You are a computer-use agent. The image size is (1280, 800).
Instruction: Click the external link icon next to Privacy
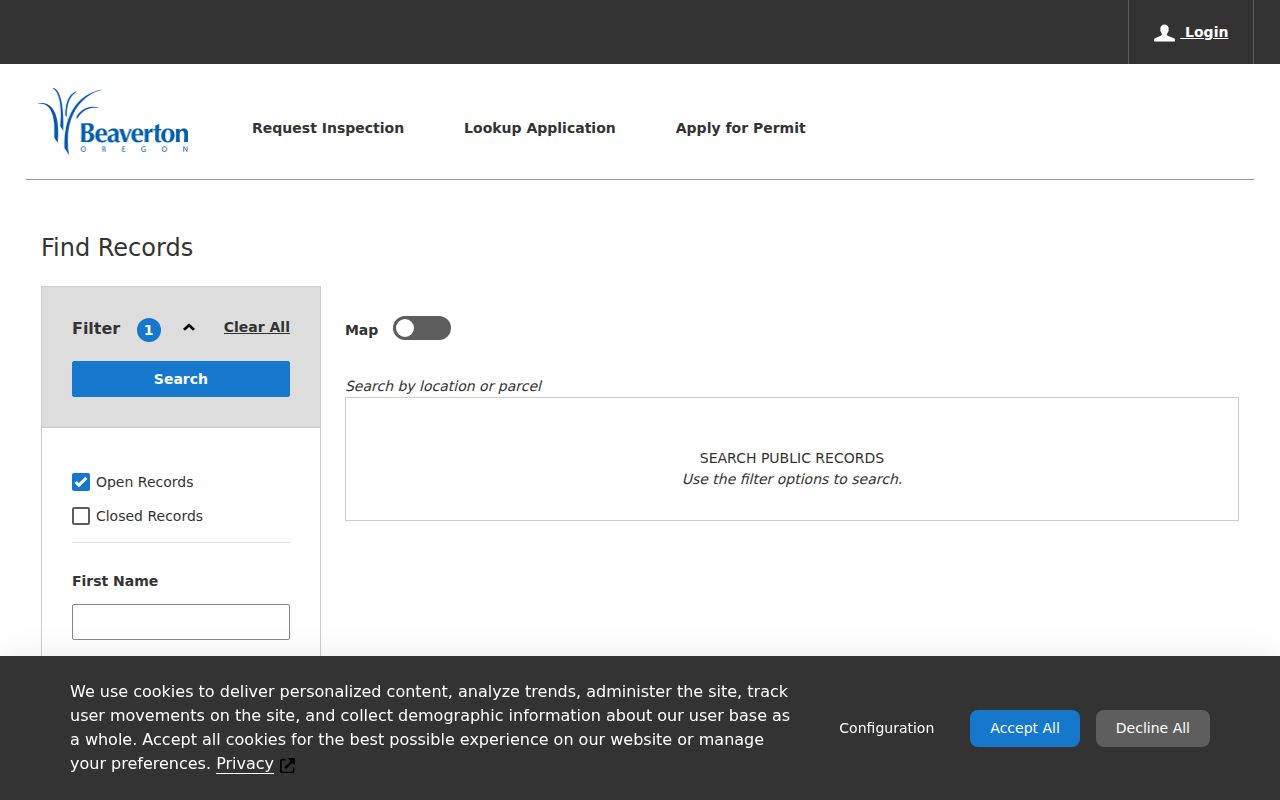click(287, 765)
